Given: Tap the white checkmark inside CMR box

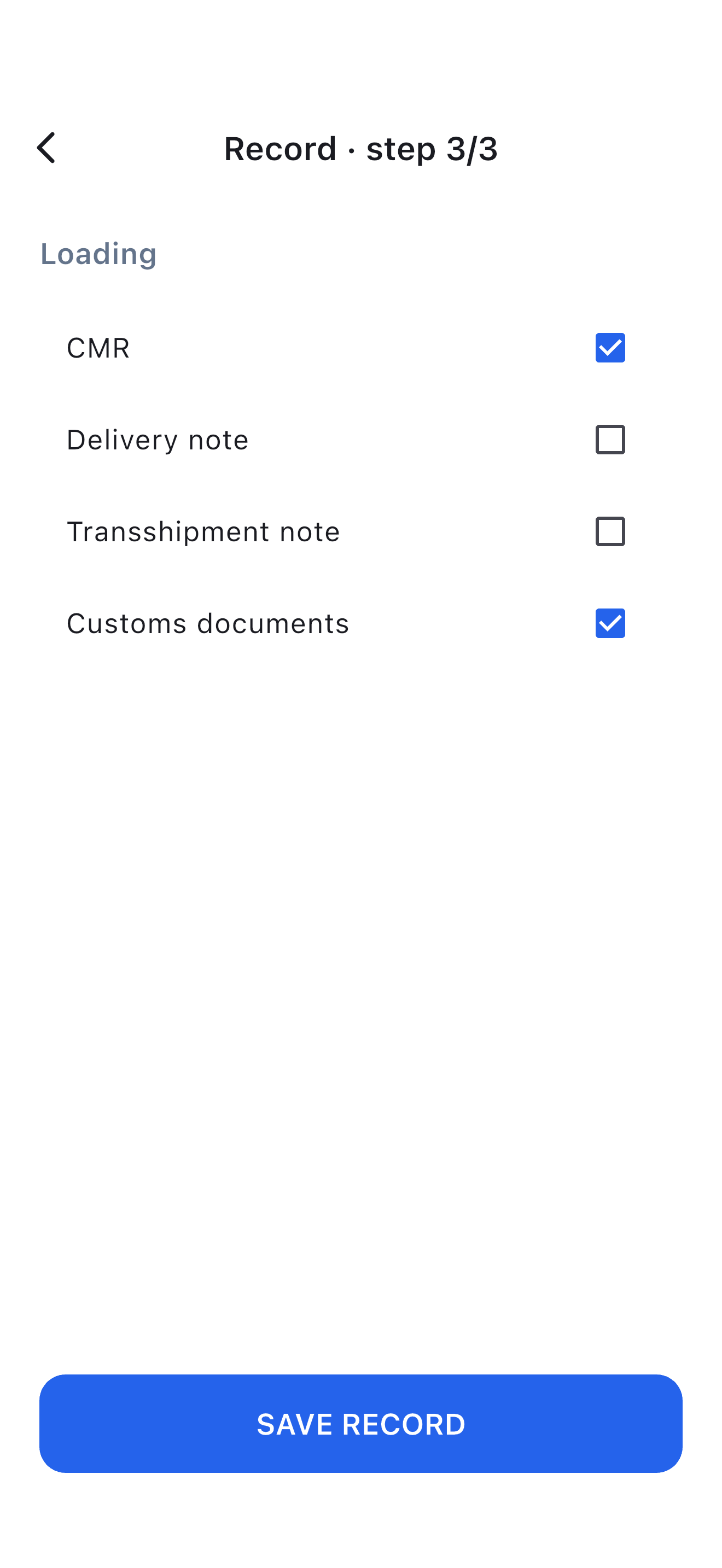Looking at the screenshot, I should pyautogui.click(x=610, y=348).
